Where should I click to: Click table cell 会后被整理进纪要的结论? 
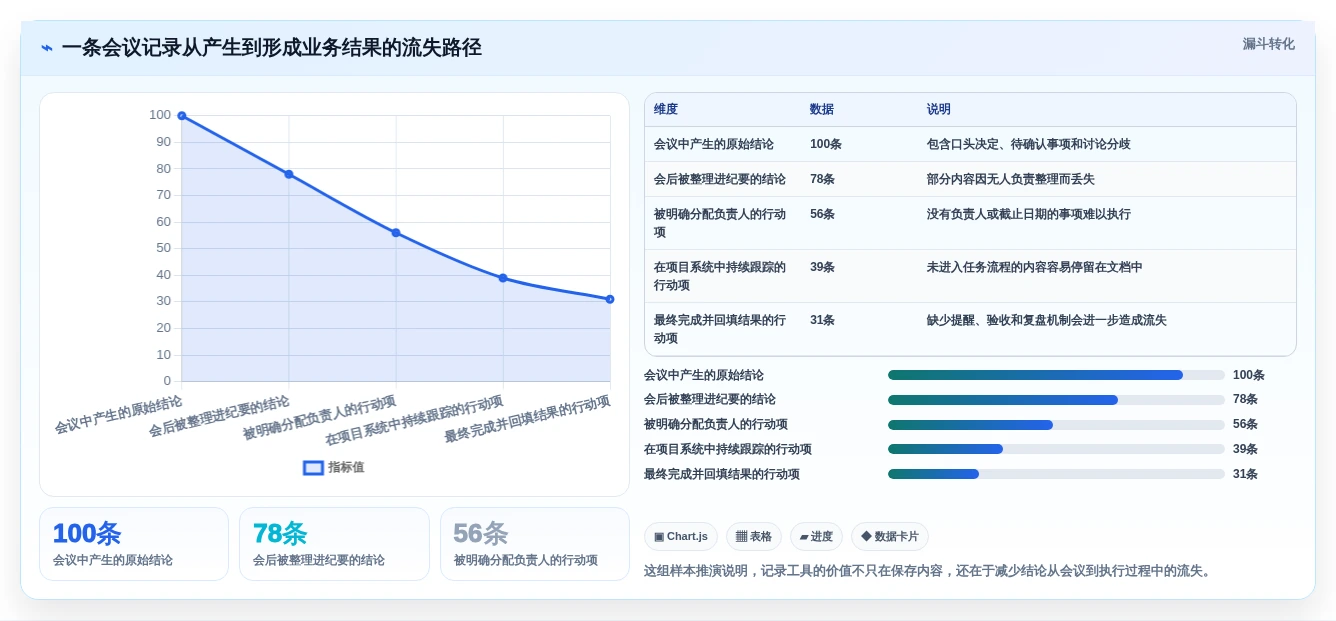720,179
